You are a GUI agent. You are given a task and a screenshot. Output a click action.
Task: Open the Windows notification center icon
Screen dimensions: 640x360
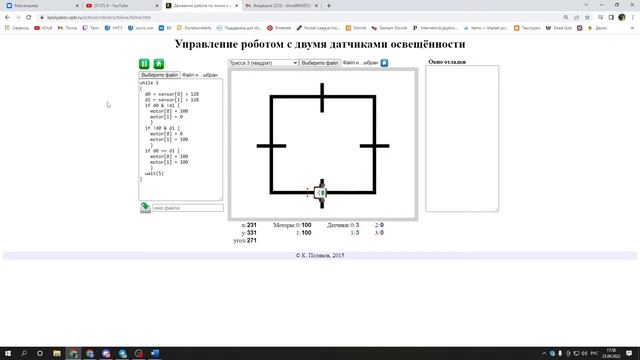629,353
